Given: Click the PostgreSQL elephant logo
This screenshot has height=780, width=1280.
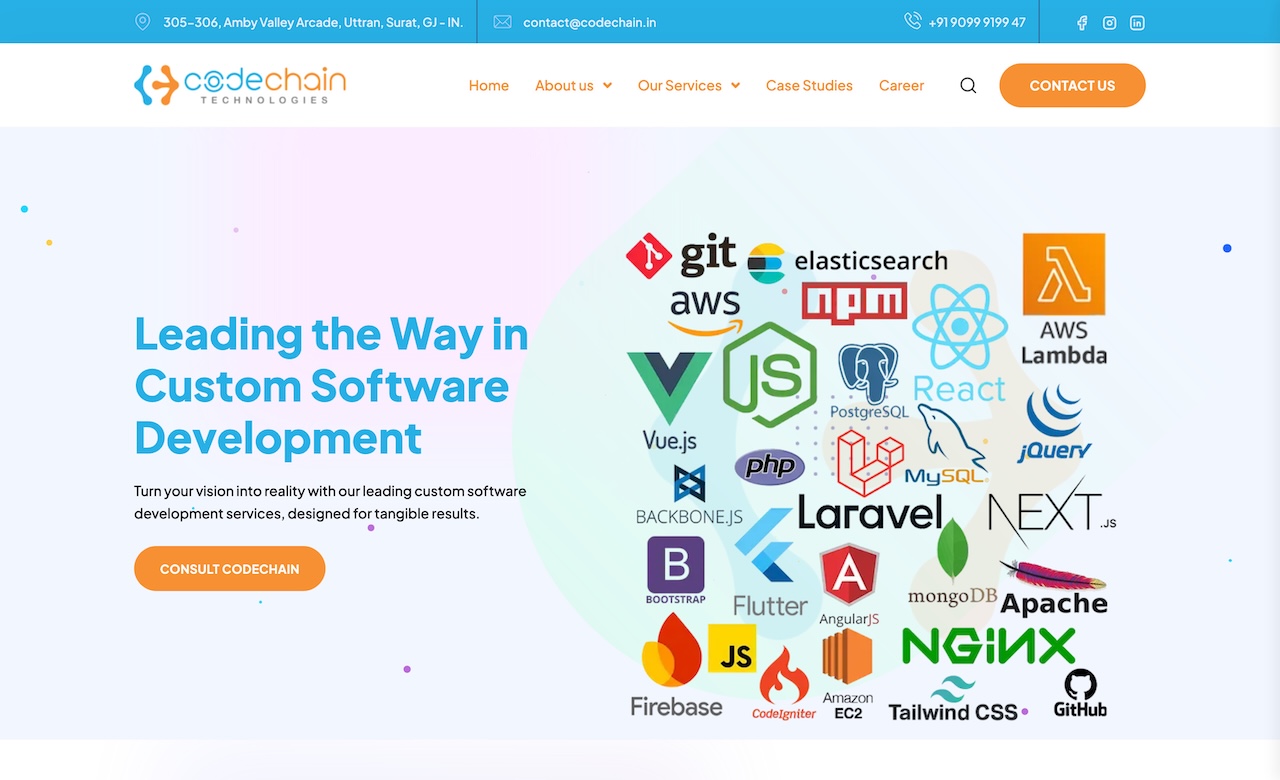Looking at the screenshot, I should point(869,382).
